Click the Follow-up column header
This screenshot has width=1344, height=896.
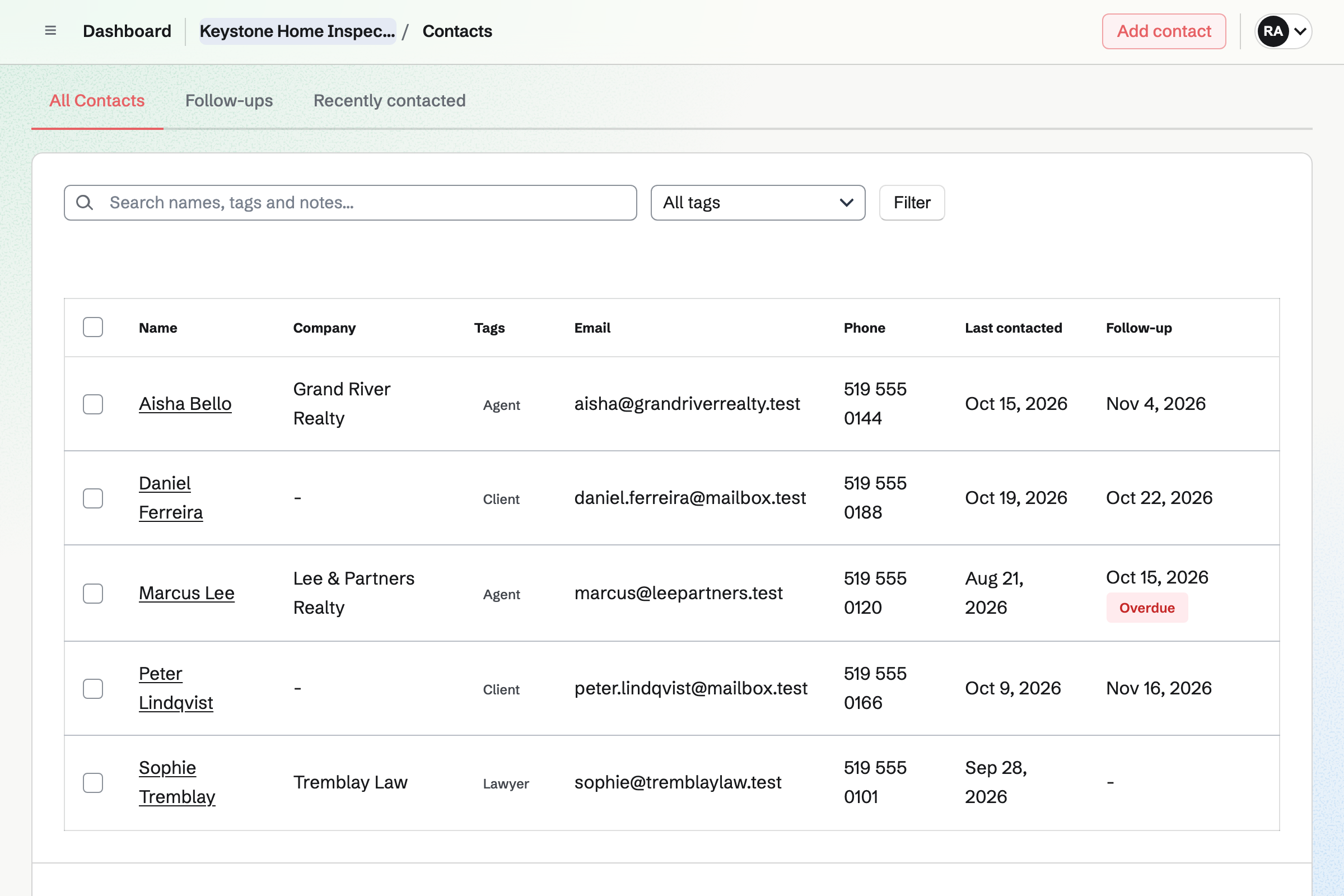[1139, 328]
